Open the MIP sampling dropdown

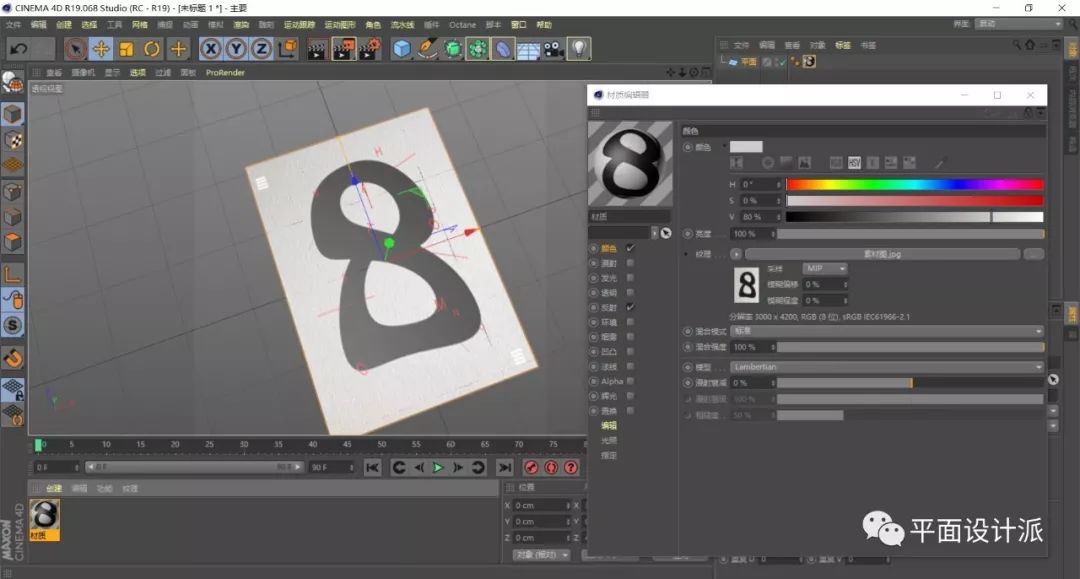pyautogui.click(x=825, y=269)
